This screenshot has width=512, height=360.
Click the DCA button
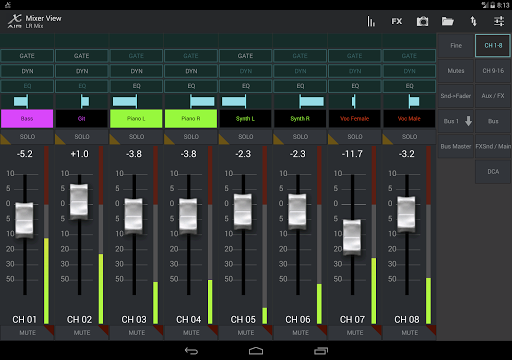pyautogui.click(x=493, y=172)
